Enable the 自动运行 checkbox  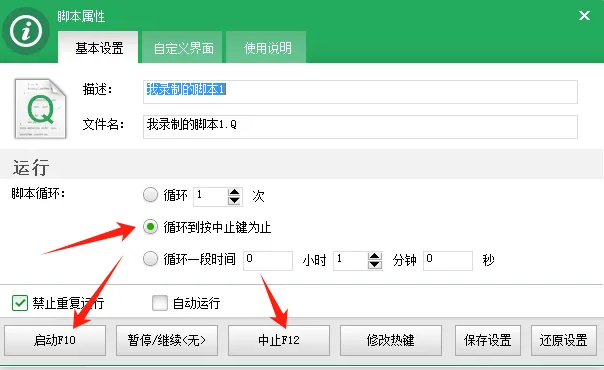160,303
